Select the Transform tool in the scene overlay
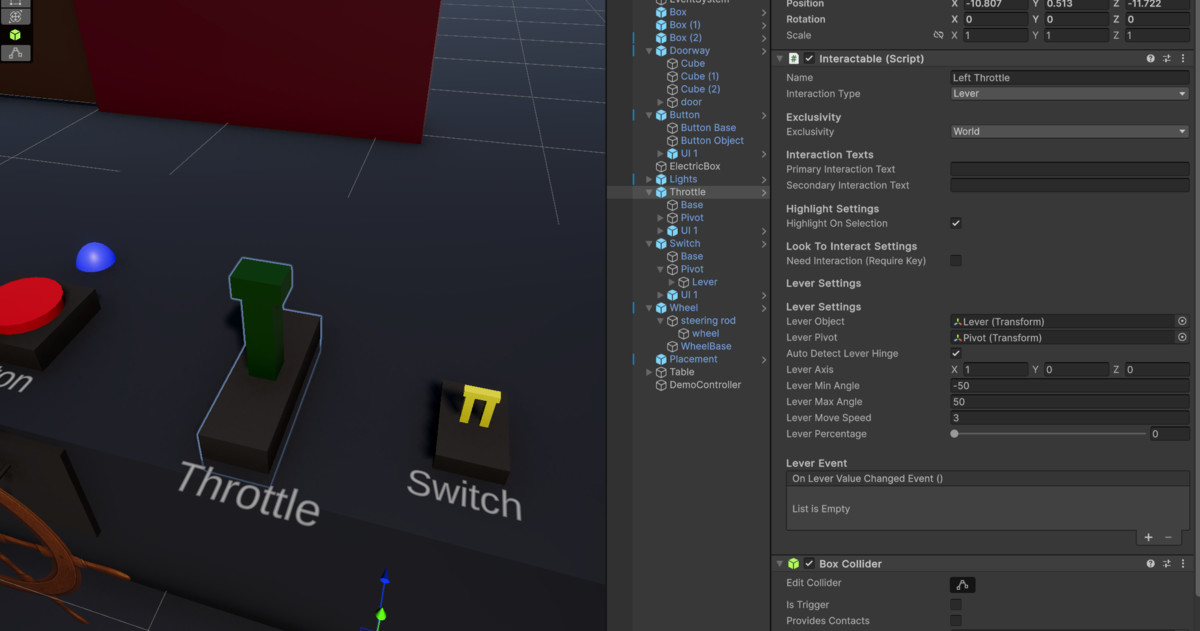The height and width of the screenshot is (631, 1200). pyautogui.click(x=15, y=16)
